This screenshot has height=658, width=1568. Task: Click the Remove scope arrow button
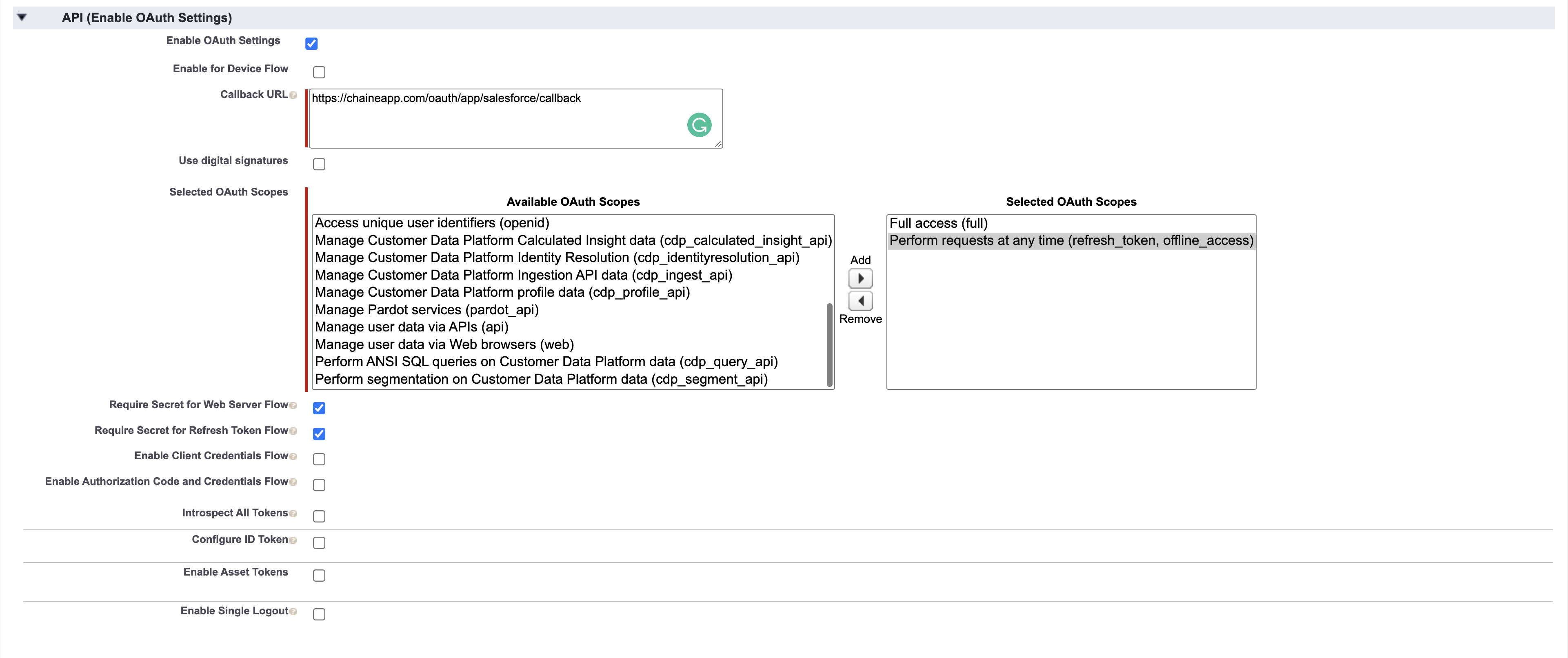tap(860, 301)
